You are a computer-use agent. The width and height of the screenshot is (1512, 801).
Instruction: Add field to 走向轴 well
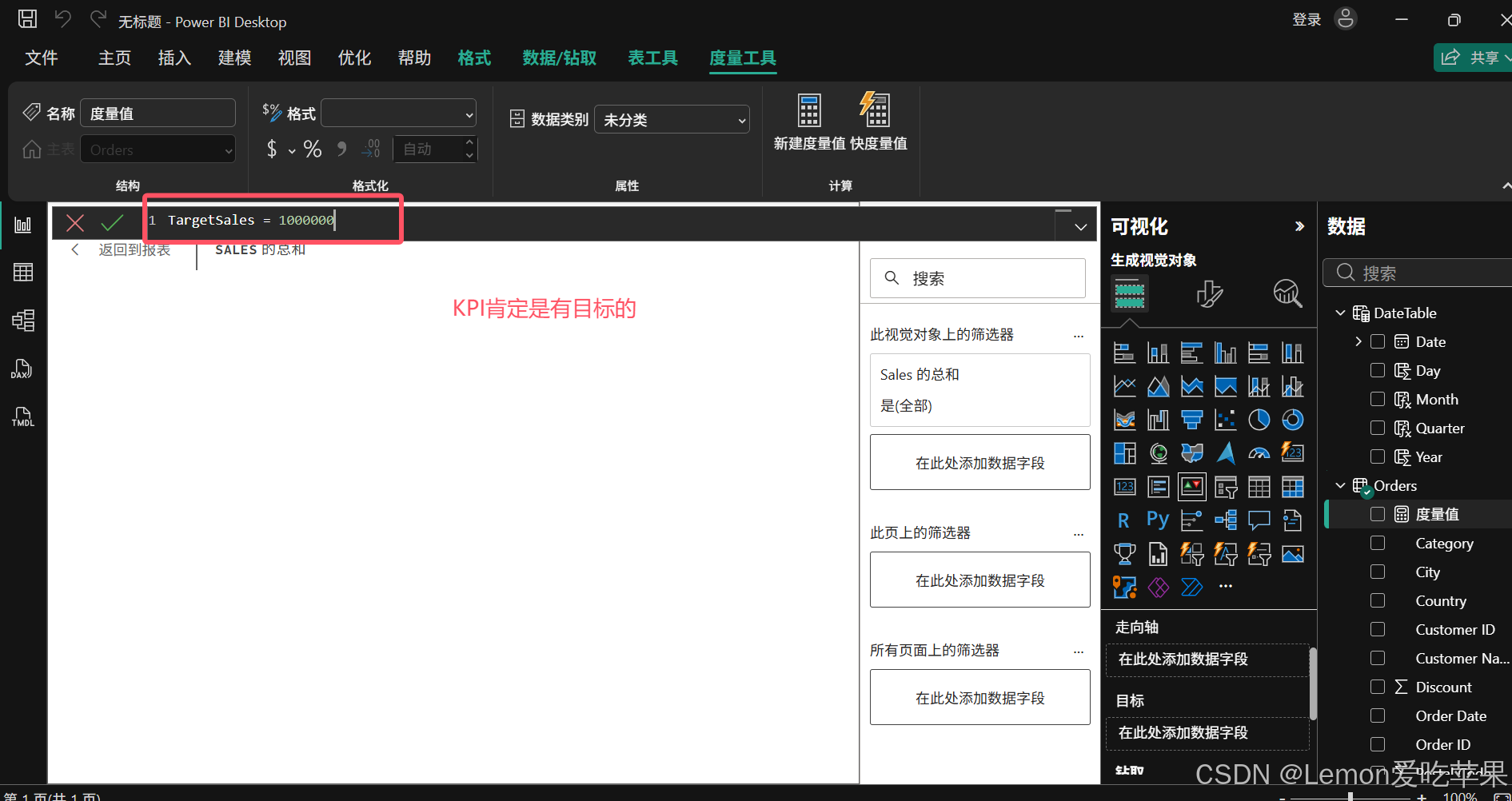pyautogui.click(x=1207, y=660)
